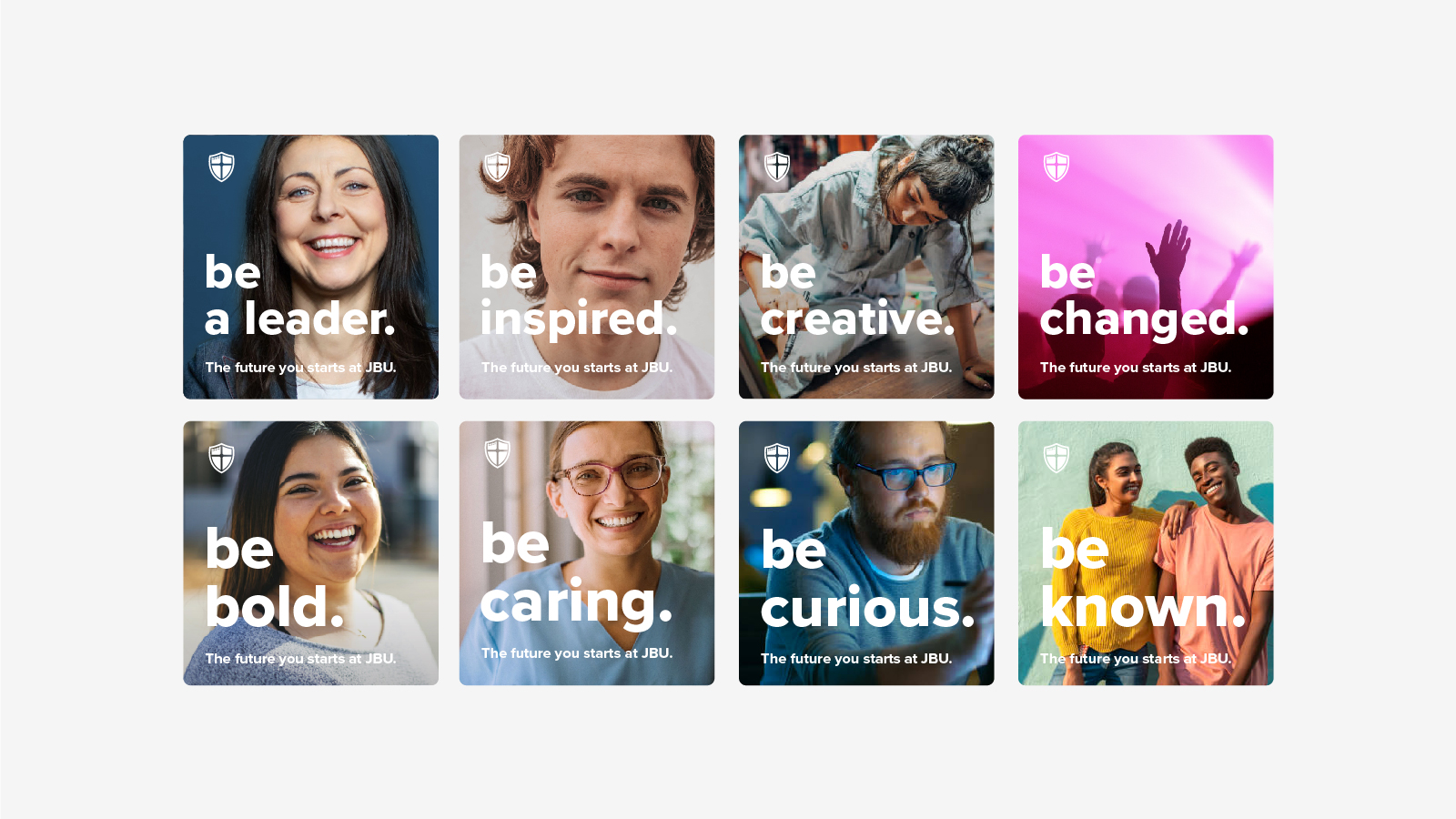Select the 'be a leader.' headline text
Image resolution: width=1456 pixels, height=819 pixels.
300,296
